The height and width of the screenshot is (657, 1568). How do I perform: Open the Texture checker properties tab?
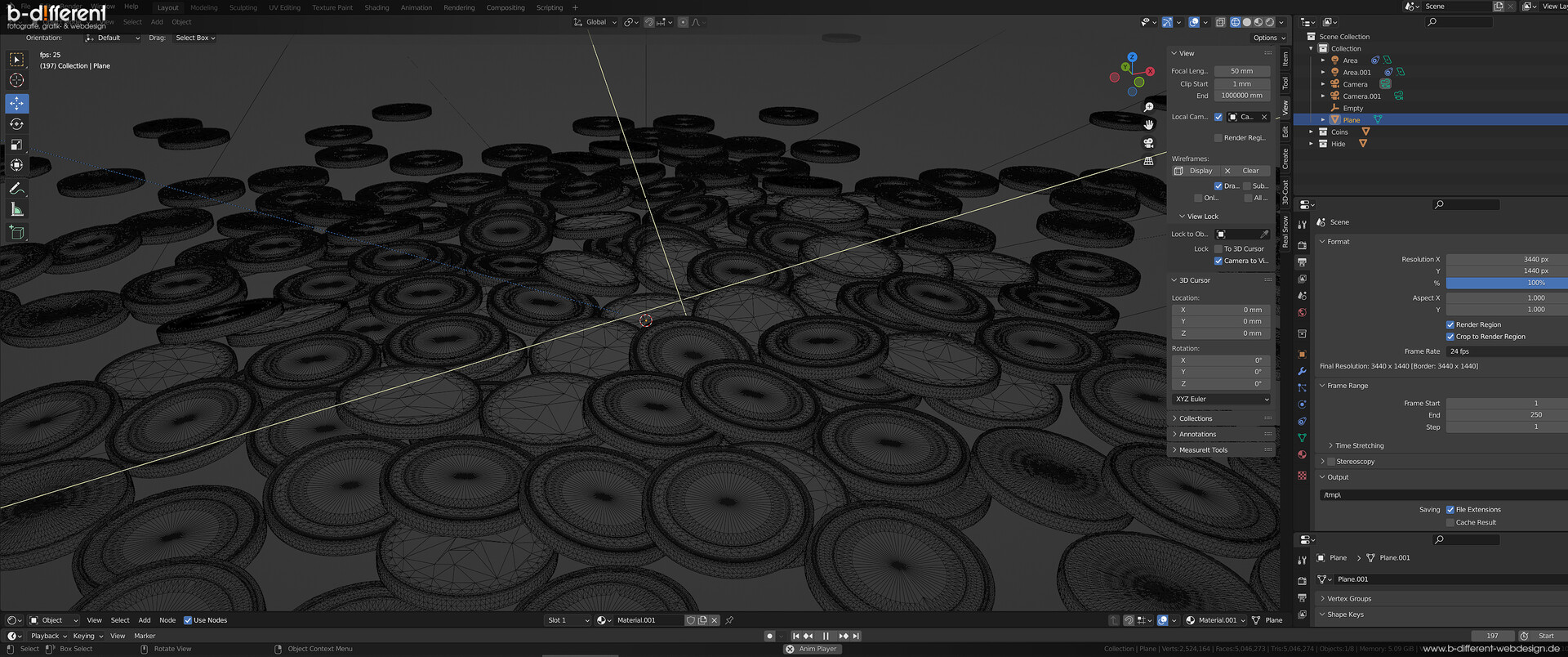click(x=1302, y=475)
